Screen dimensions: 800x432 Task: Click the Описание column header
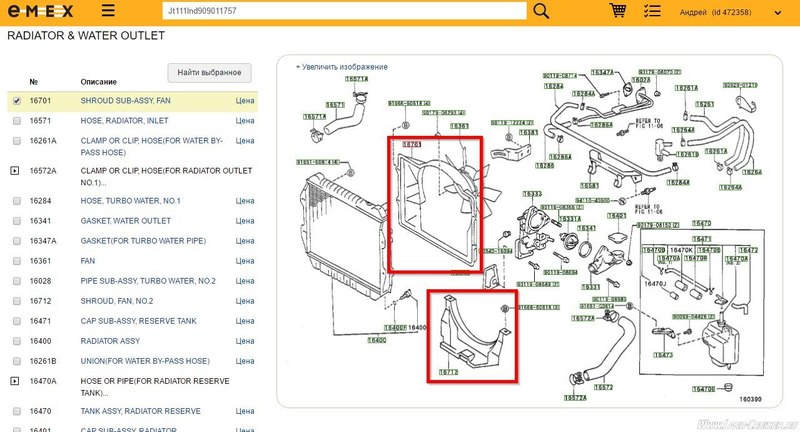pos(99,81)
